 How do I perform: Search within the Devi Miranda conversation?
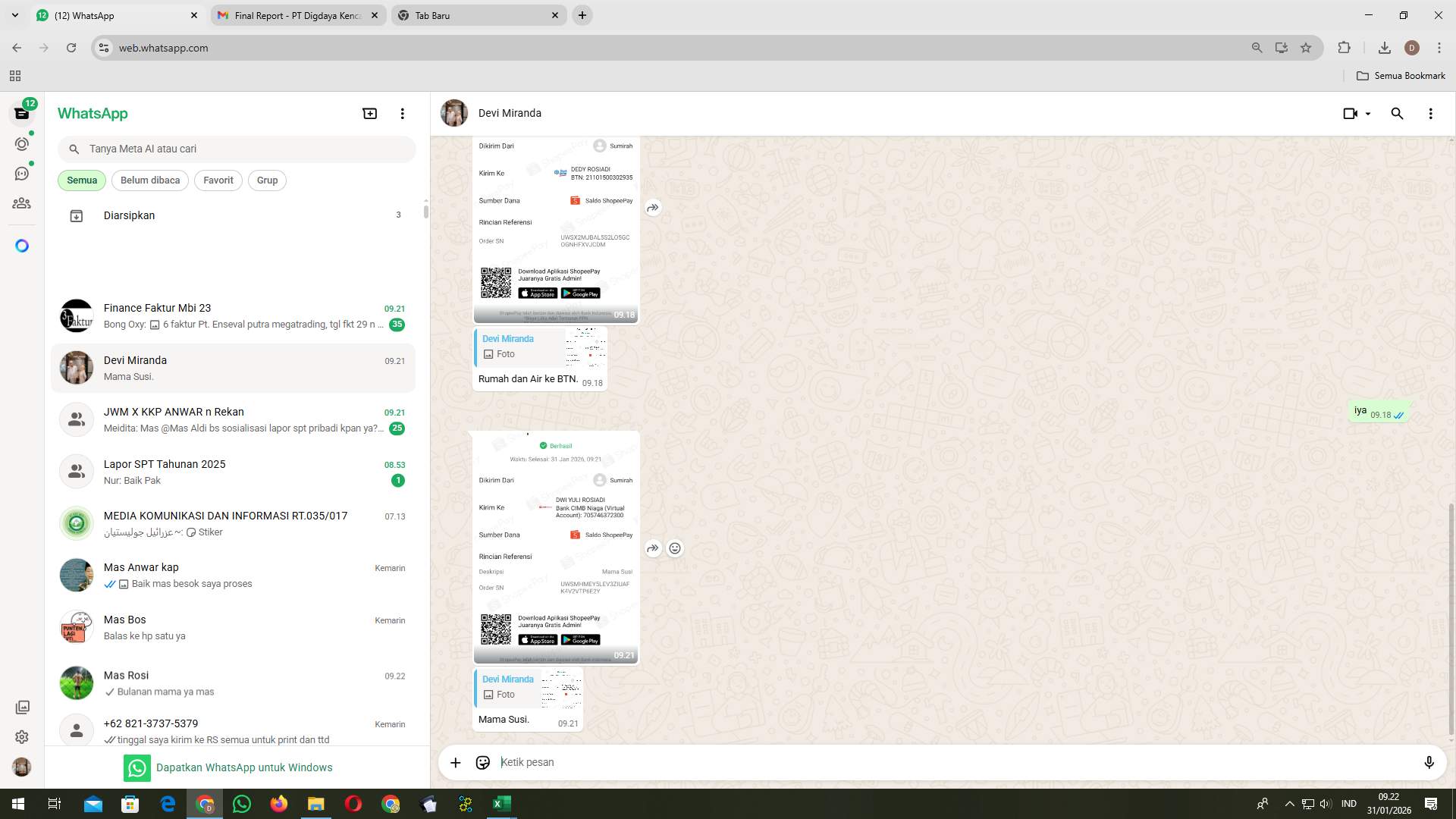point(1397,113)
